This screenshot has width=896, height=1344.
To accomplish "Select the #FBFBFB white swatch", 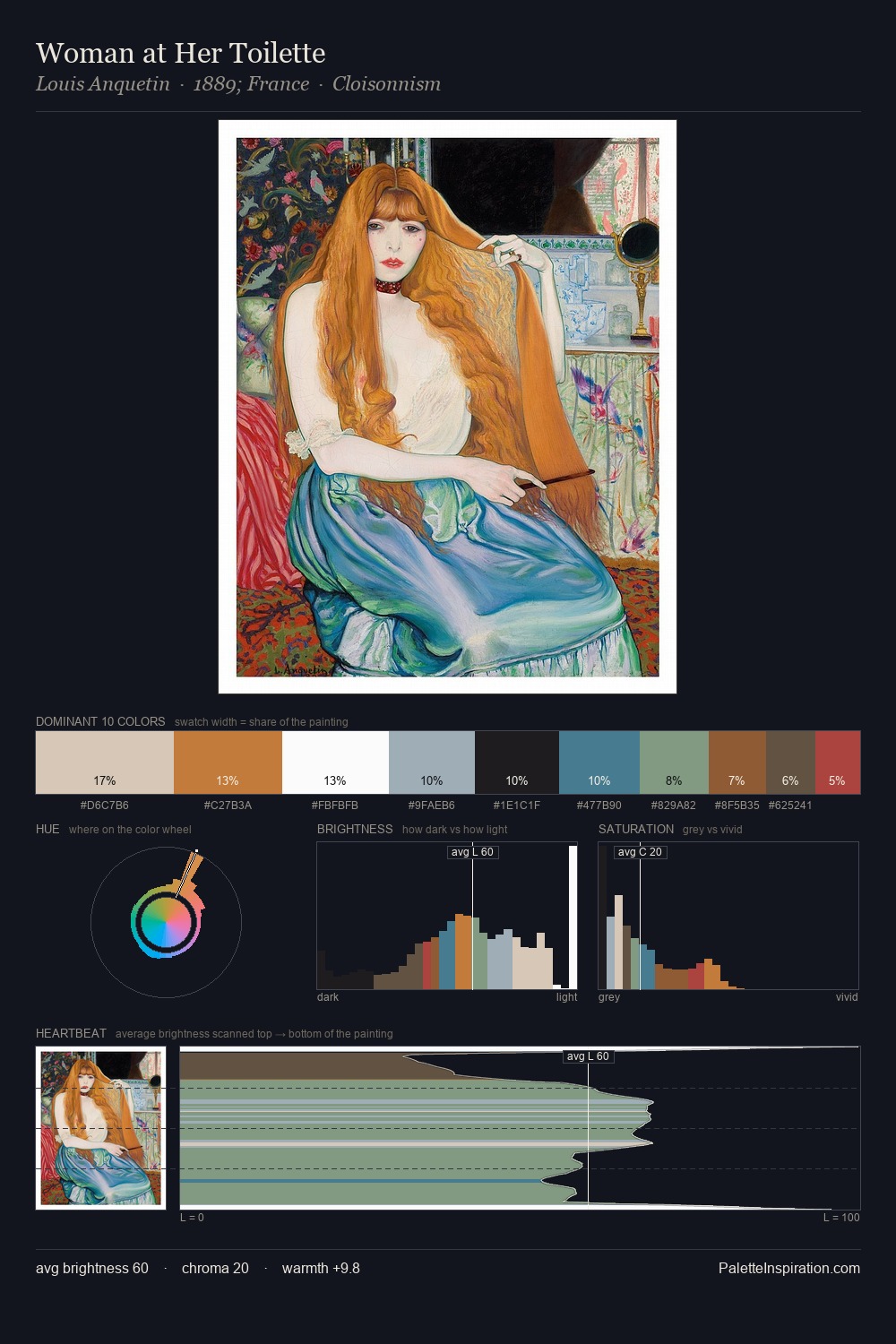I will [335, 762].
